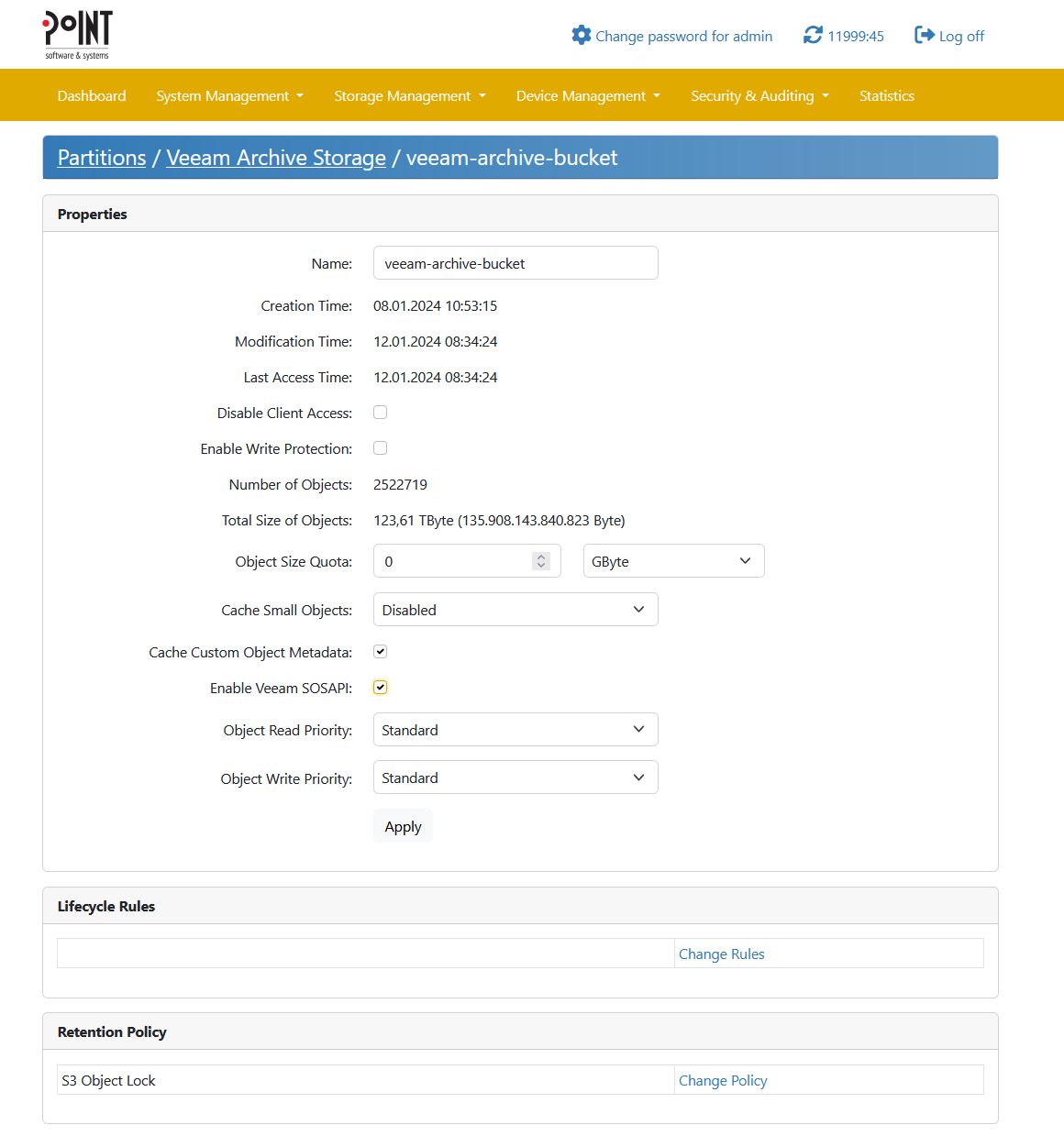Click the gear icon for password change
The width and height of the screenshot is (1064, 1136).
(582, 35)
